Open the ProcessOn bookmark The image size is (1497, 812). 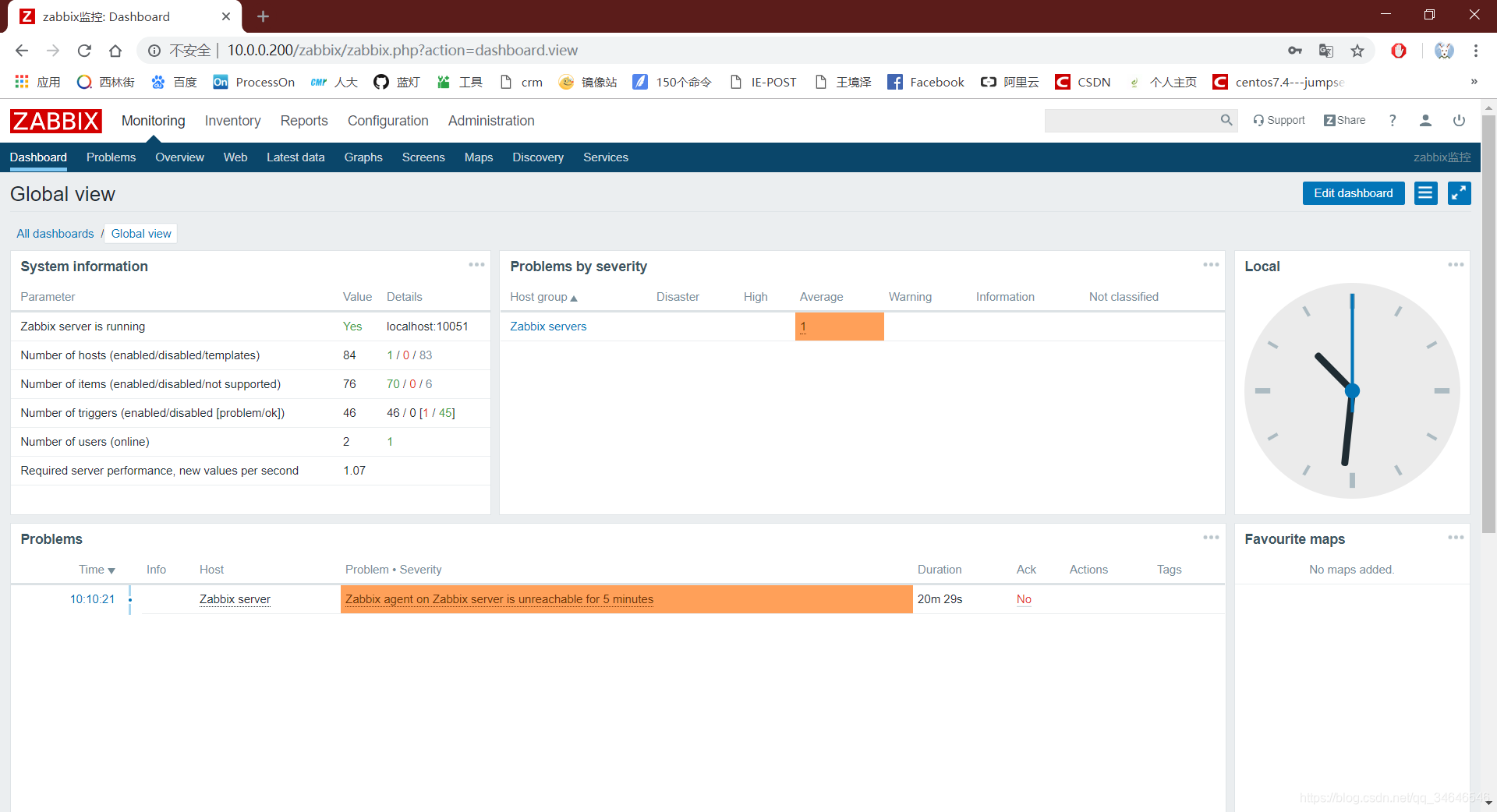pos(254,83)
